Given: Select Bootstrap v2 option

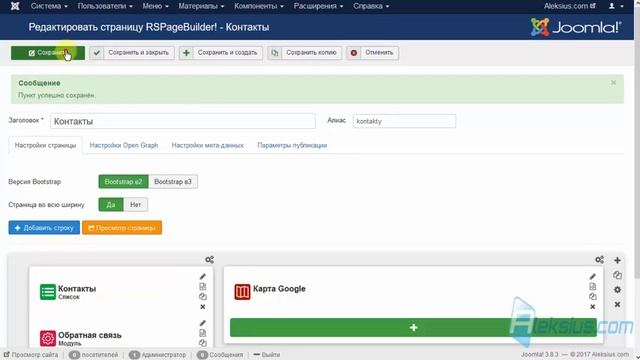Looking at the screenshot, I should point(123,182).
